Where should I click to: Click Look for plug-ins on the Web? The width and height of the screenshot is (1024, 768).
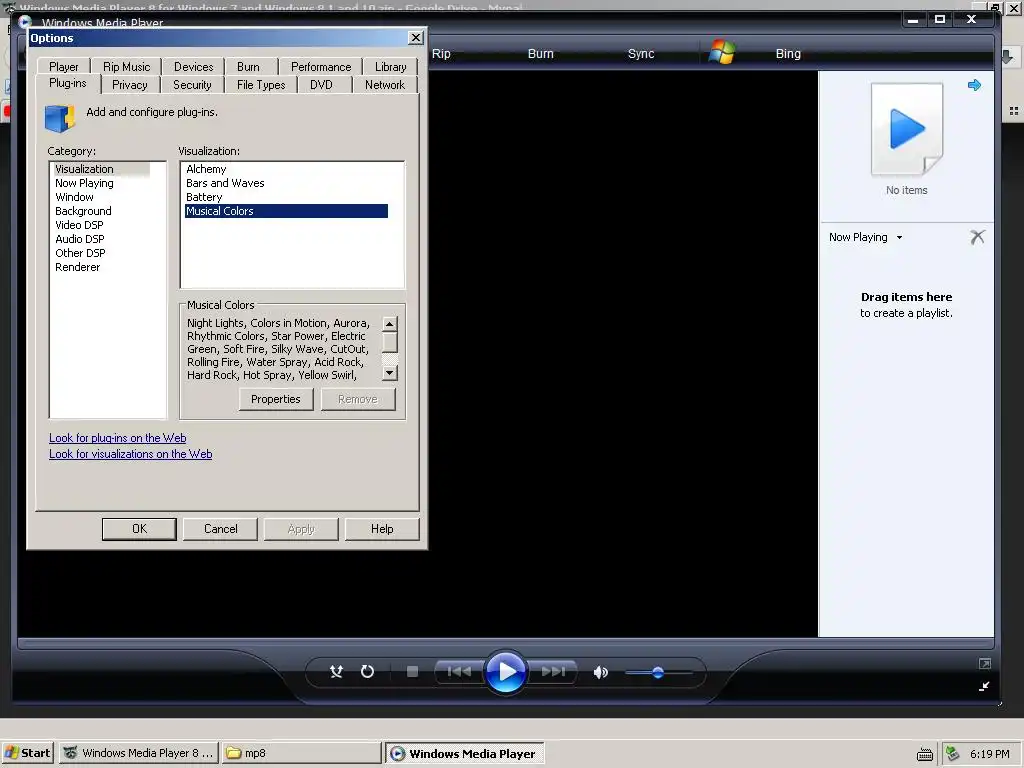tap(118, 438)
